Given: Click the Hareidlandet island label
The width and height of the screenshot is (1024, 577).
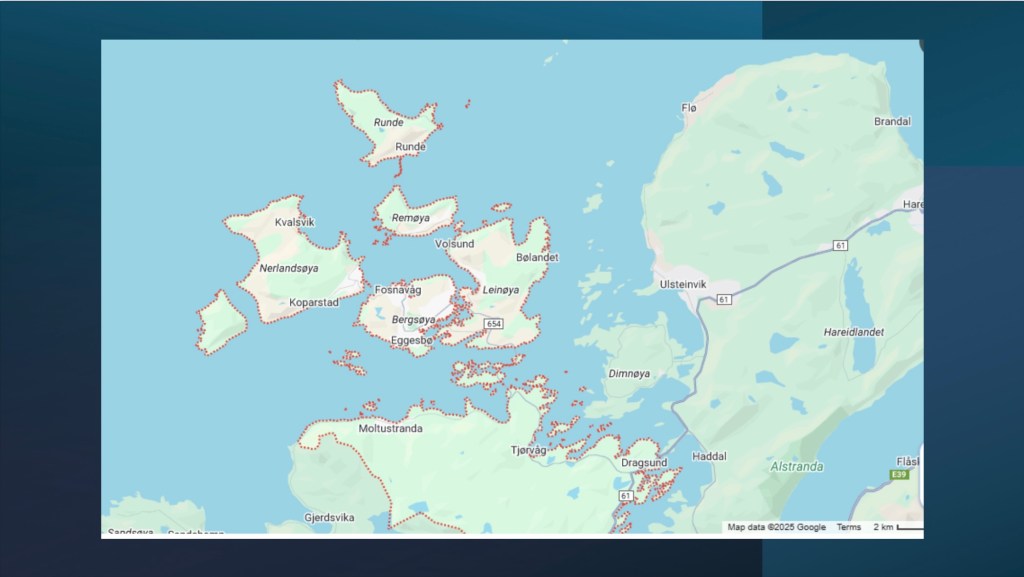Looking at the screenshot, I should click(x=855, y=329).
